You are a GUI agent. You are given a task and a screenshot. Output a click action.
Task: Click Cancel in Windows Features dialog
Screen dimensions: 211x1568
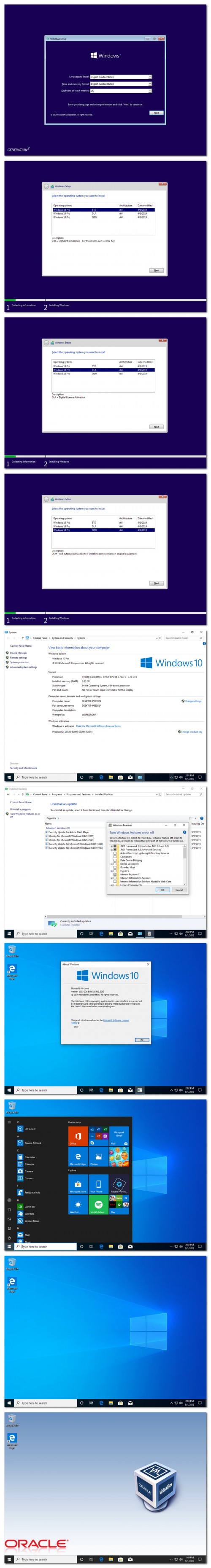(x=179, y=890)
